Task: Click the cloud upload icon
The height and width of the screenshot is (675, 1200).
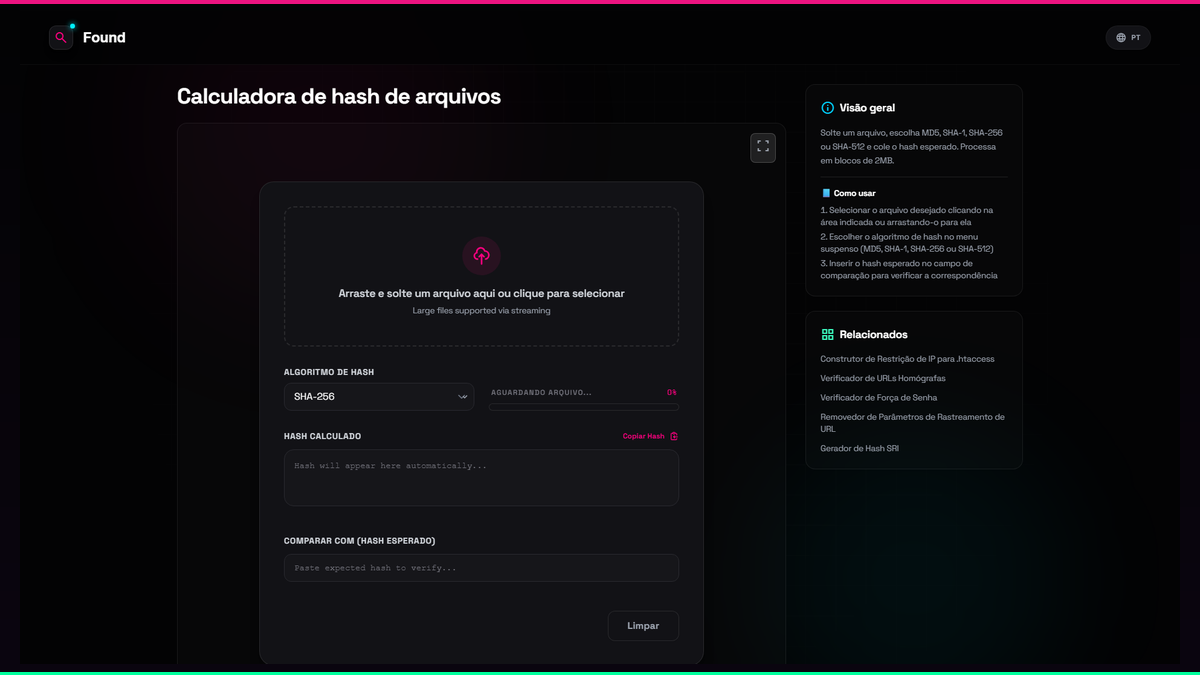Action: [x=481, y=256]
